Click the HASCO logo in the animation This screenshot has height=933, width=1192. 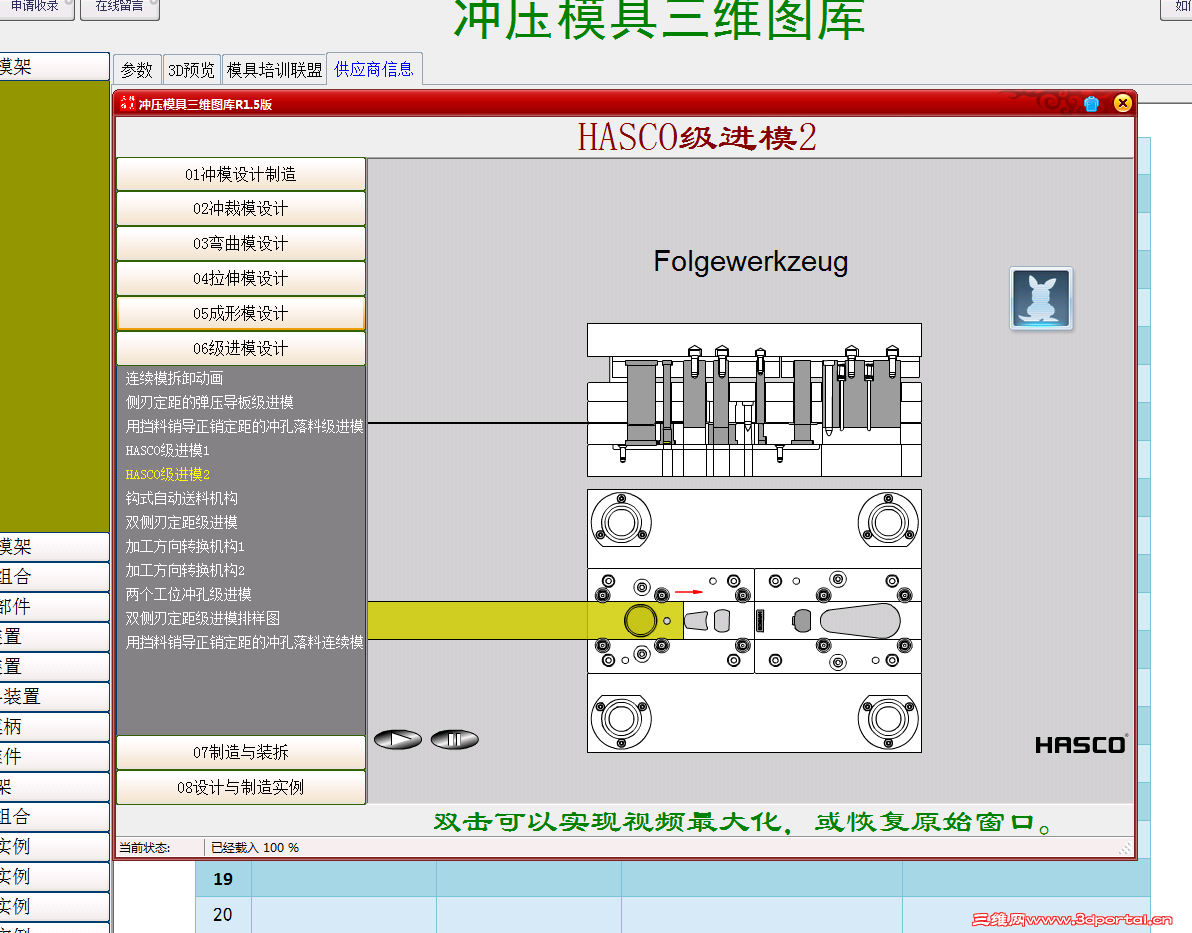point(1081,745)
